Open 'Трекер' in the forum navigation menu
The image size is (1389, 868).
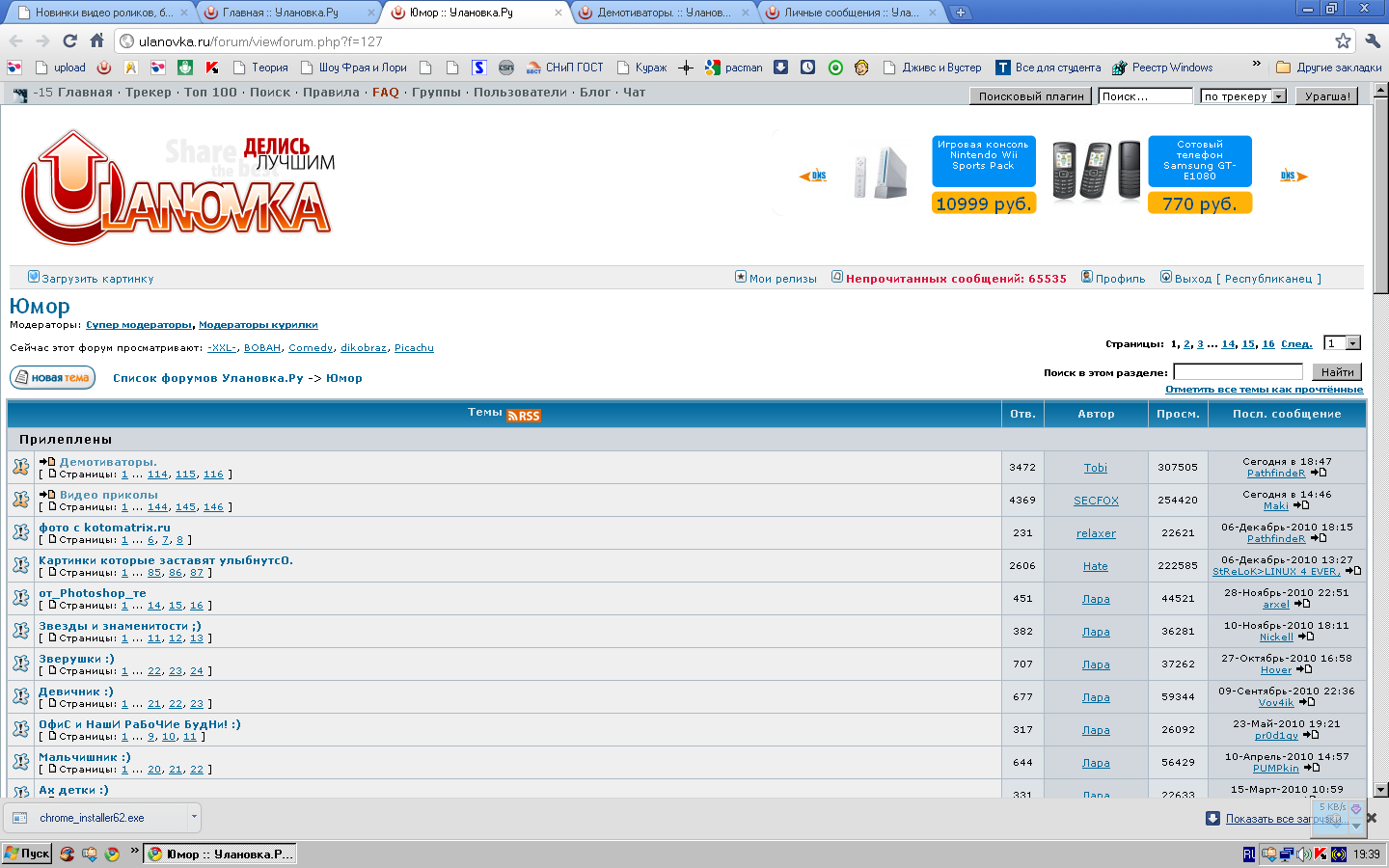click(x=149, y=93)
